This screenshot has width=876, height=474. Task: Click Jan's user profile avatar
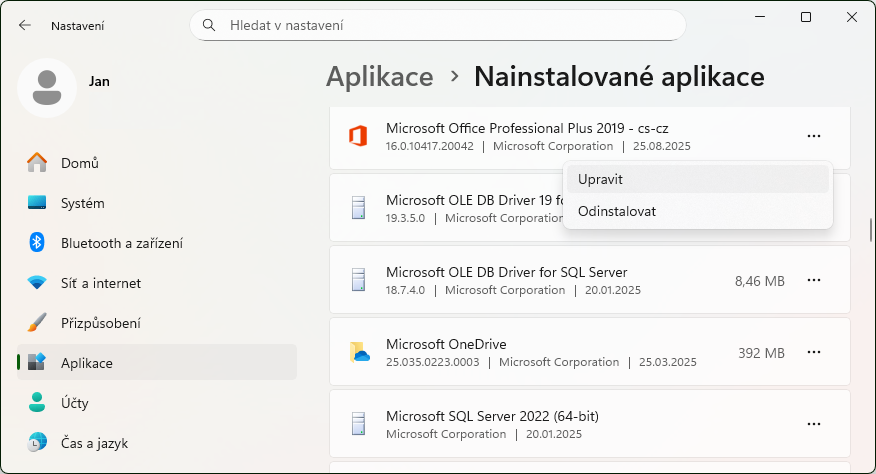[x=46, y=87]
